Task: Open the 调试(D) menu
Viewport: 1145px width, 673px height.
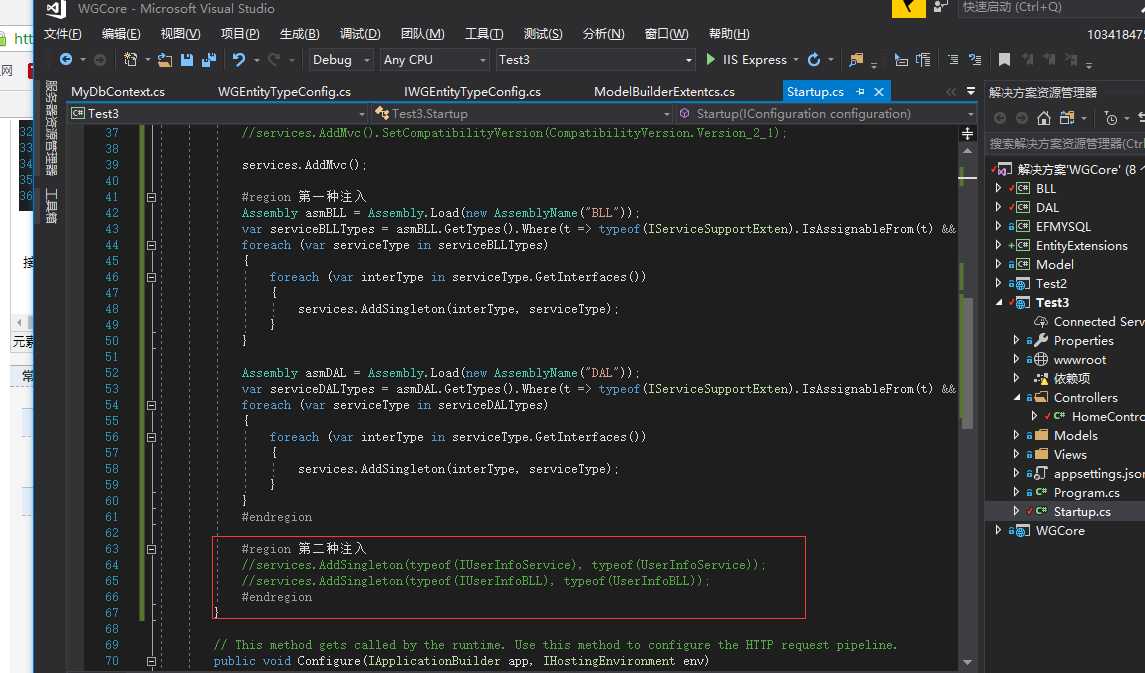Action: 360,34
